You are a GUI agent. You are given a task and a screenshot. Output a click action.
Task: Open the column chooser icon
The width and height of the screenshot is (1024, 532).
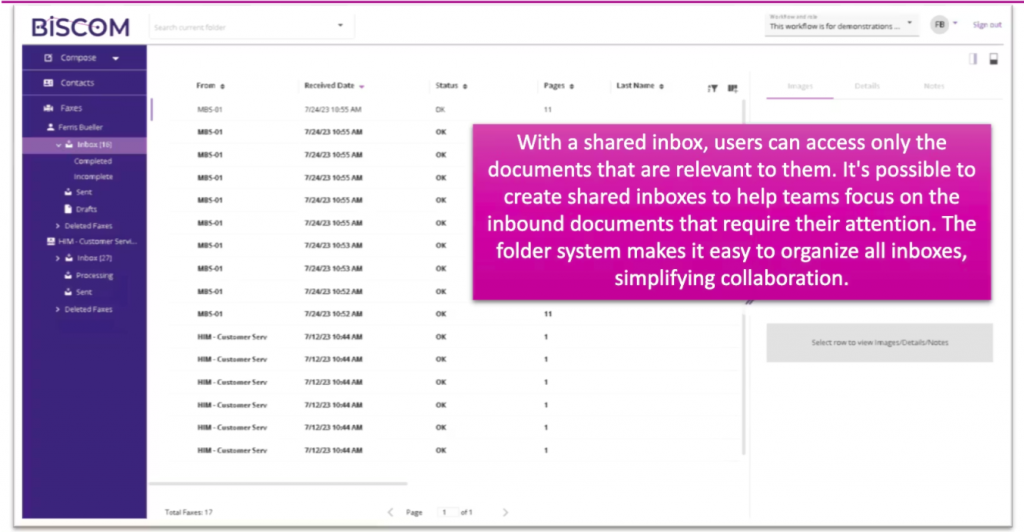[x=733, y=88]
